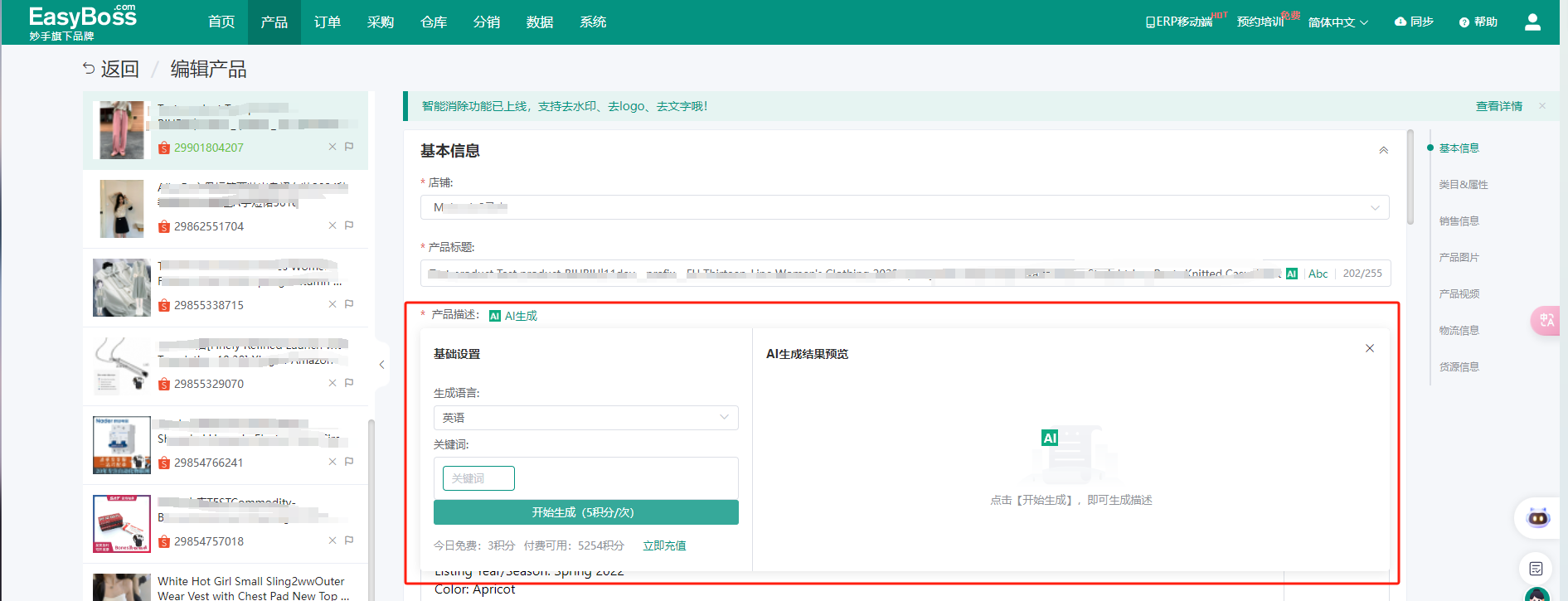Image resolution: width=1568 pixels, height=601 pixels.
Task: Click 查看详情 in the notice banner
Action: coord(1498,106)
